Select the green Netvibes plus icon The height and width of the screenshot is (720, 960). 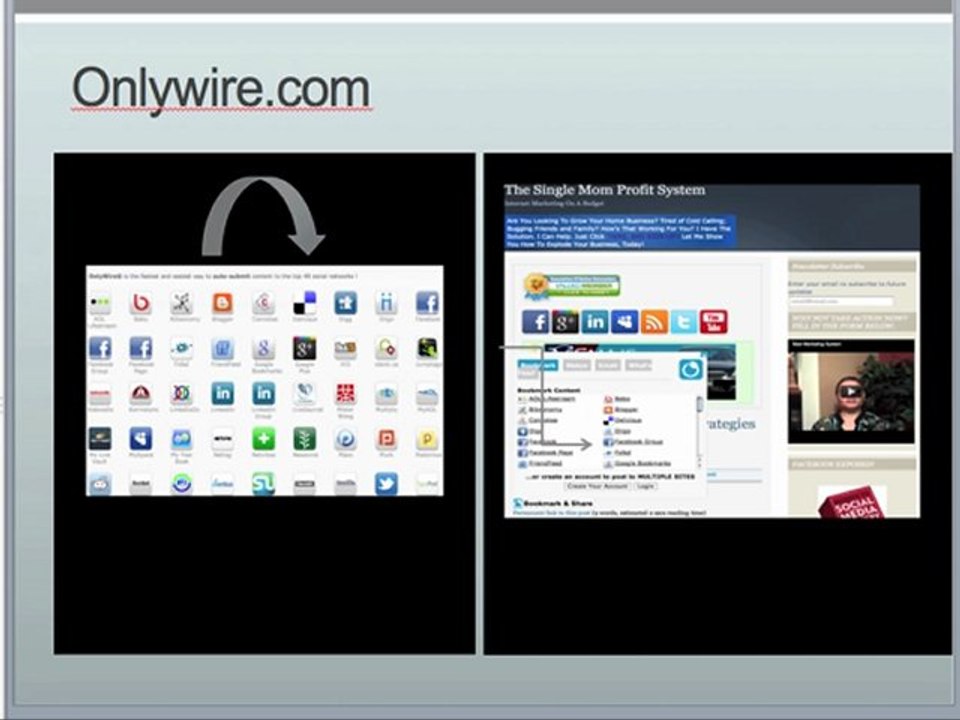[x=263, y=439]
